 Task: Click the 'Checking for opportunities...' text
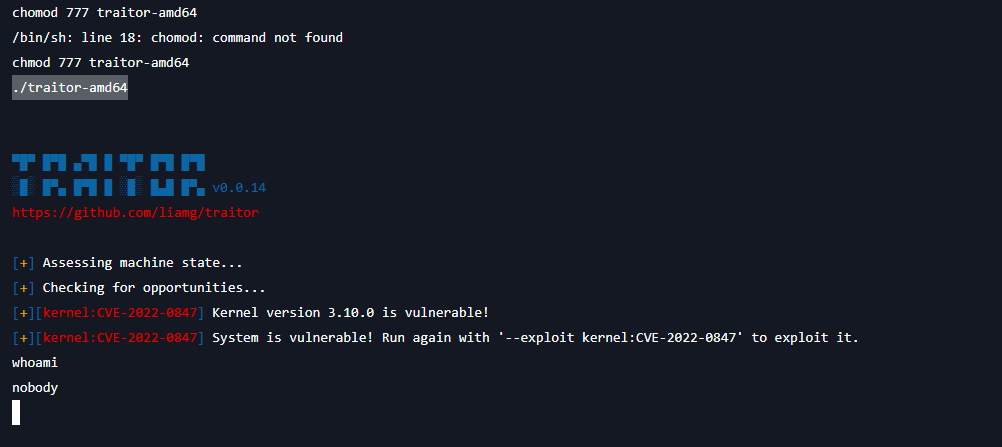154,288
